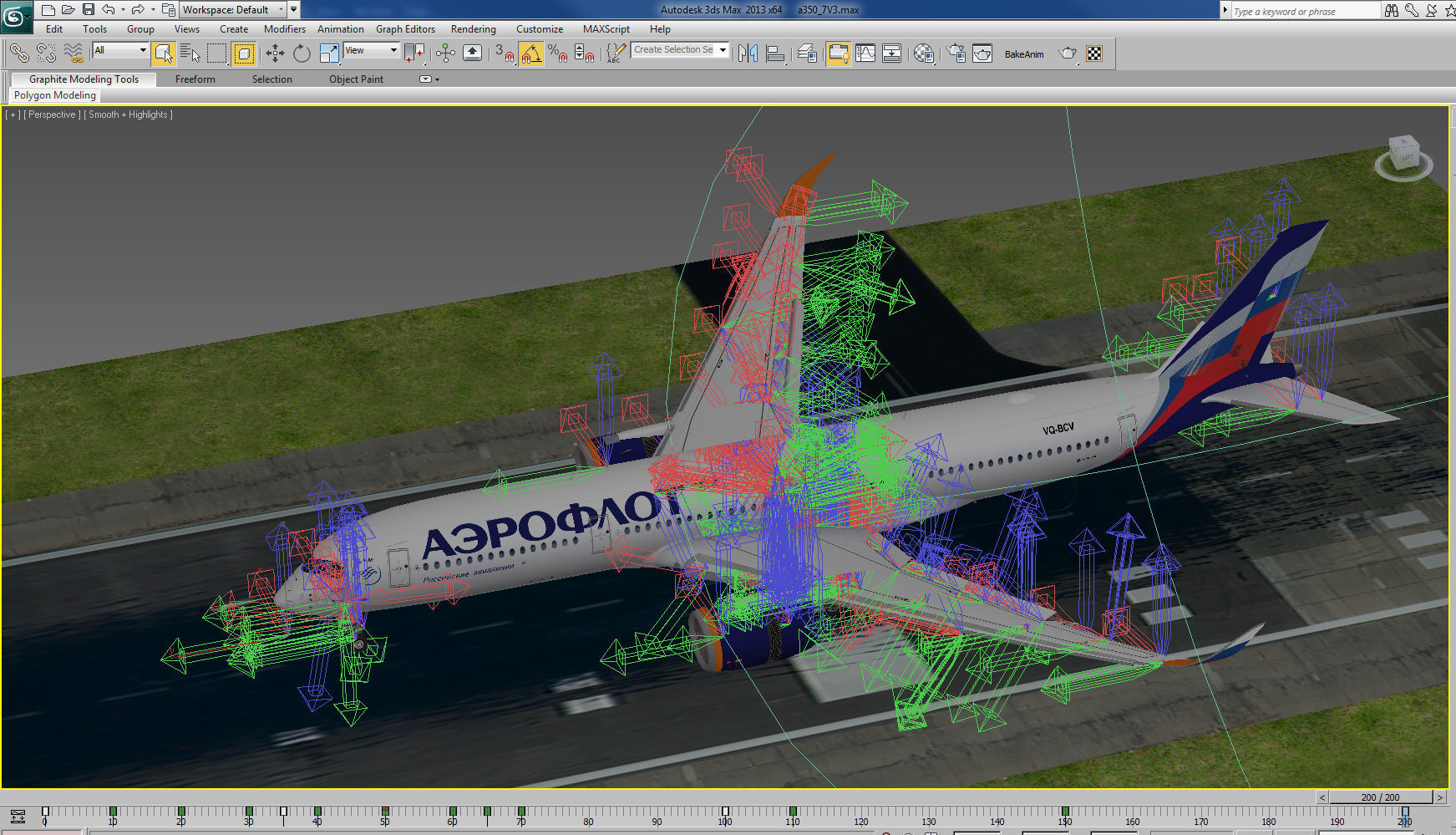Screen dimensions: 1456x835
Task: Create a new scene from quick access toolbar
Action: 48,10
